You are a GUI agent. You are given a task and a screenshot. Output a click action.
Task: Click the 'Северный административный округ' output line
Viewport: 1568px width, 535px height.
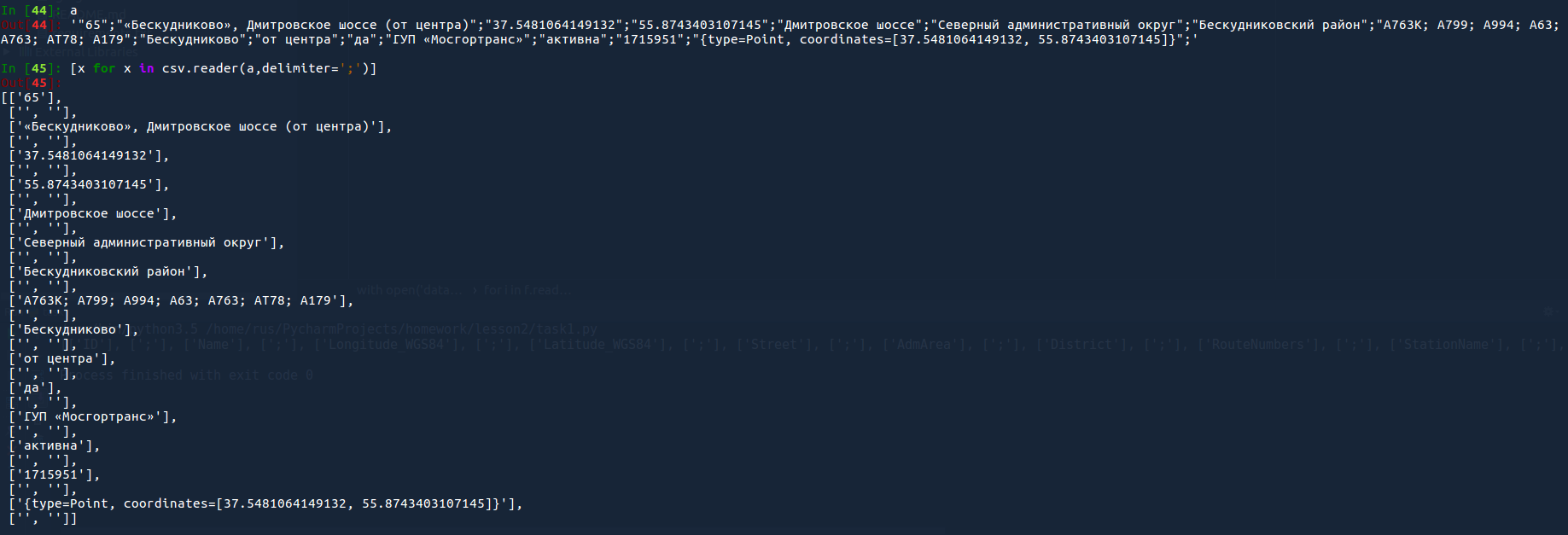point(146,242)
